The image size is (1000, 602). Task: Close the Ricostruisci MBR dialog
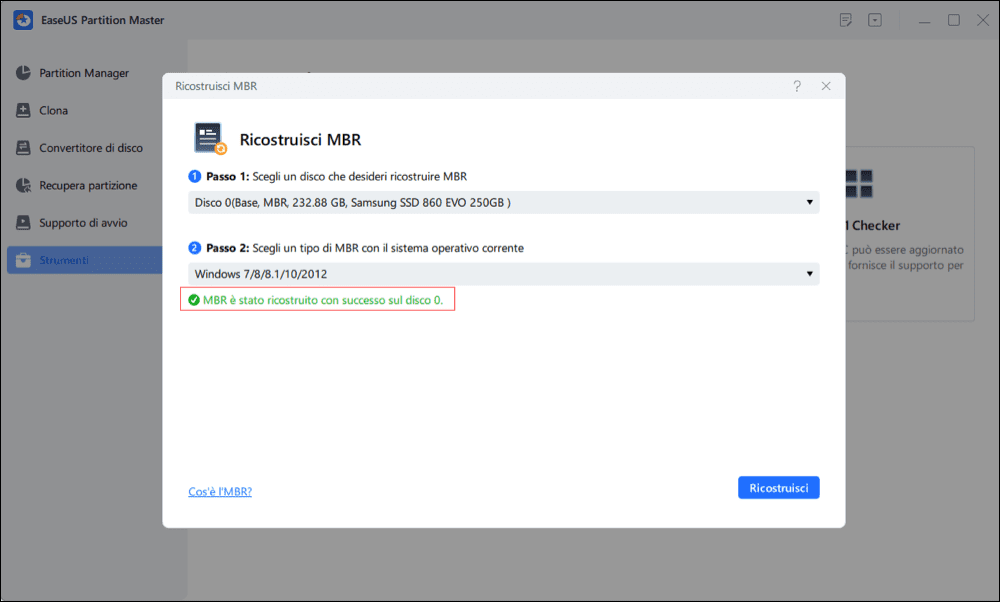826,86
